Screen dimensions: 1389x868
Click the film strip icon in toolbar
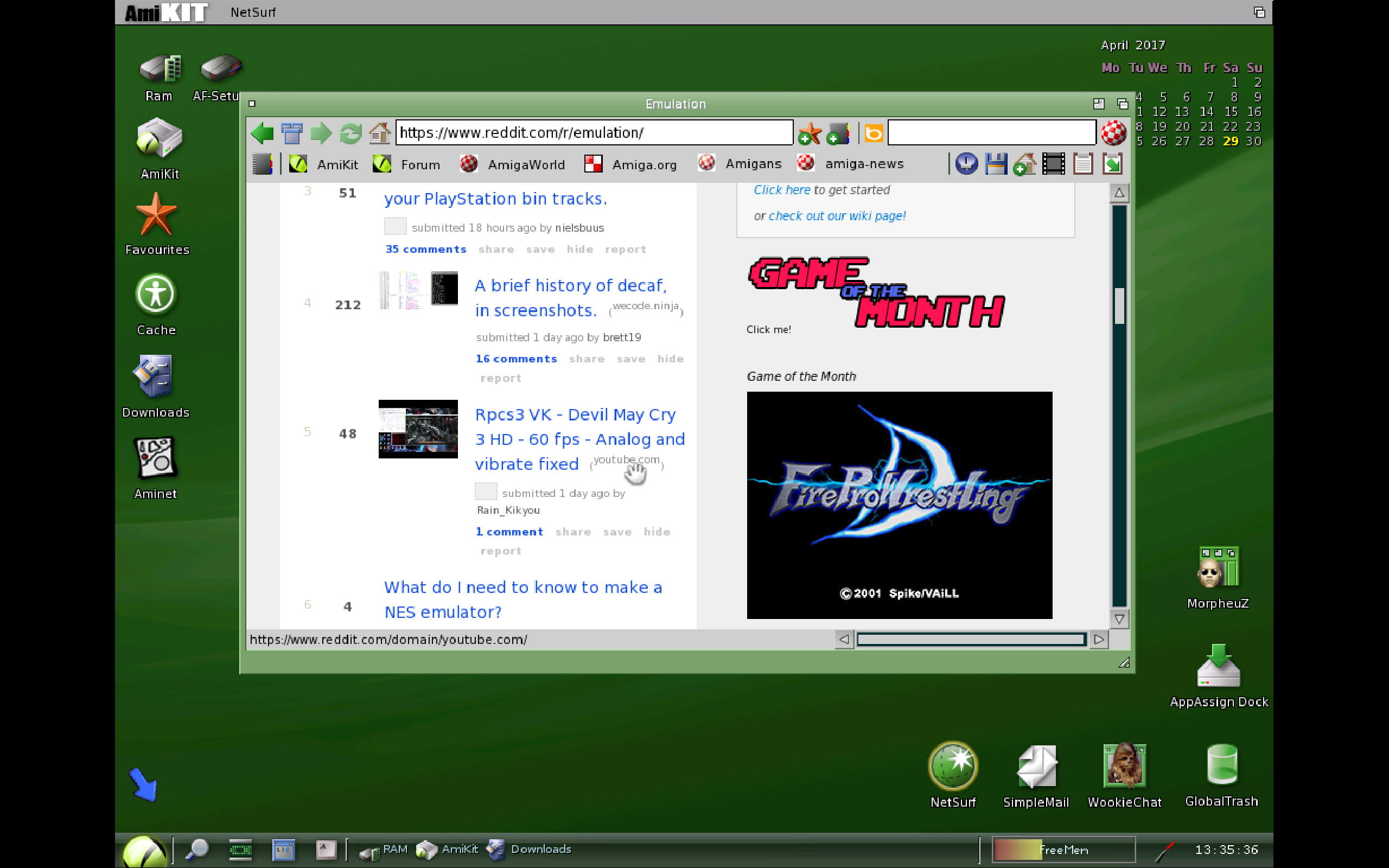point(1054,164)
